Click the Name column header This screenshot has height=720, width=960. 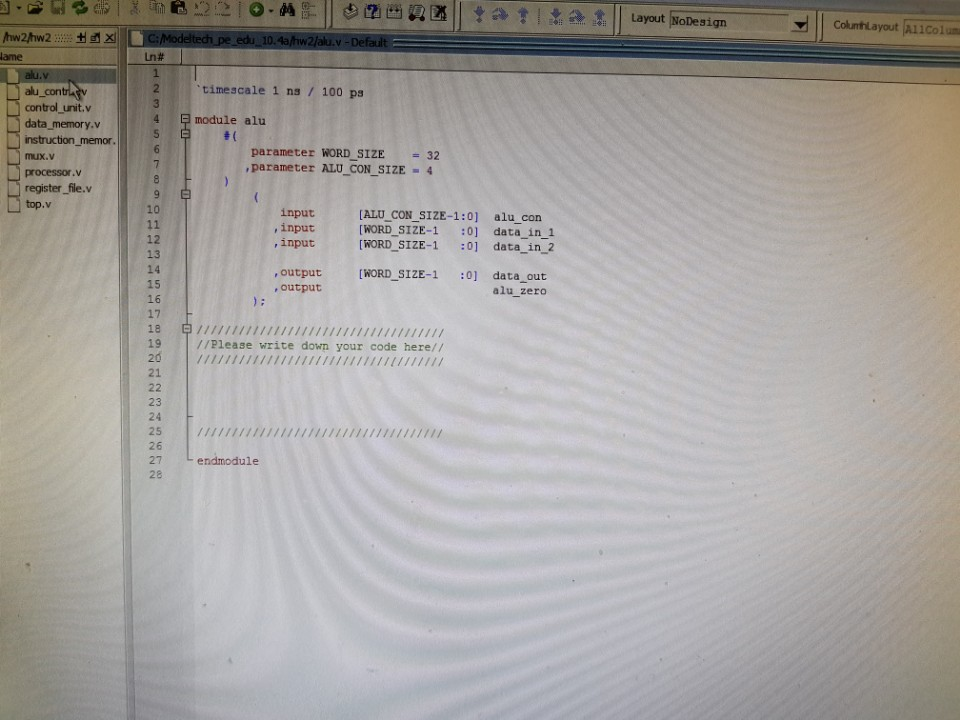[x=58, y=56]
